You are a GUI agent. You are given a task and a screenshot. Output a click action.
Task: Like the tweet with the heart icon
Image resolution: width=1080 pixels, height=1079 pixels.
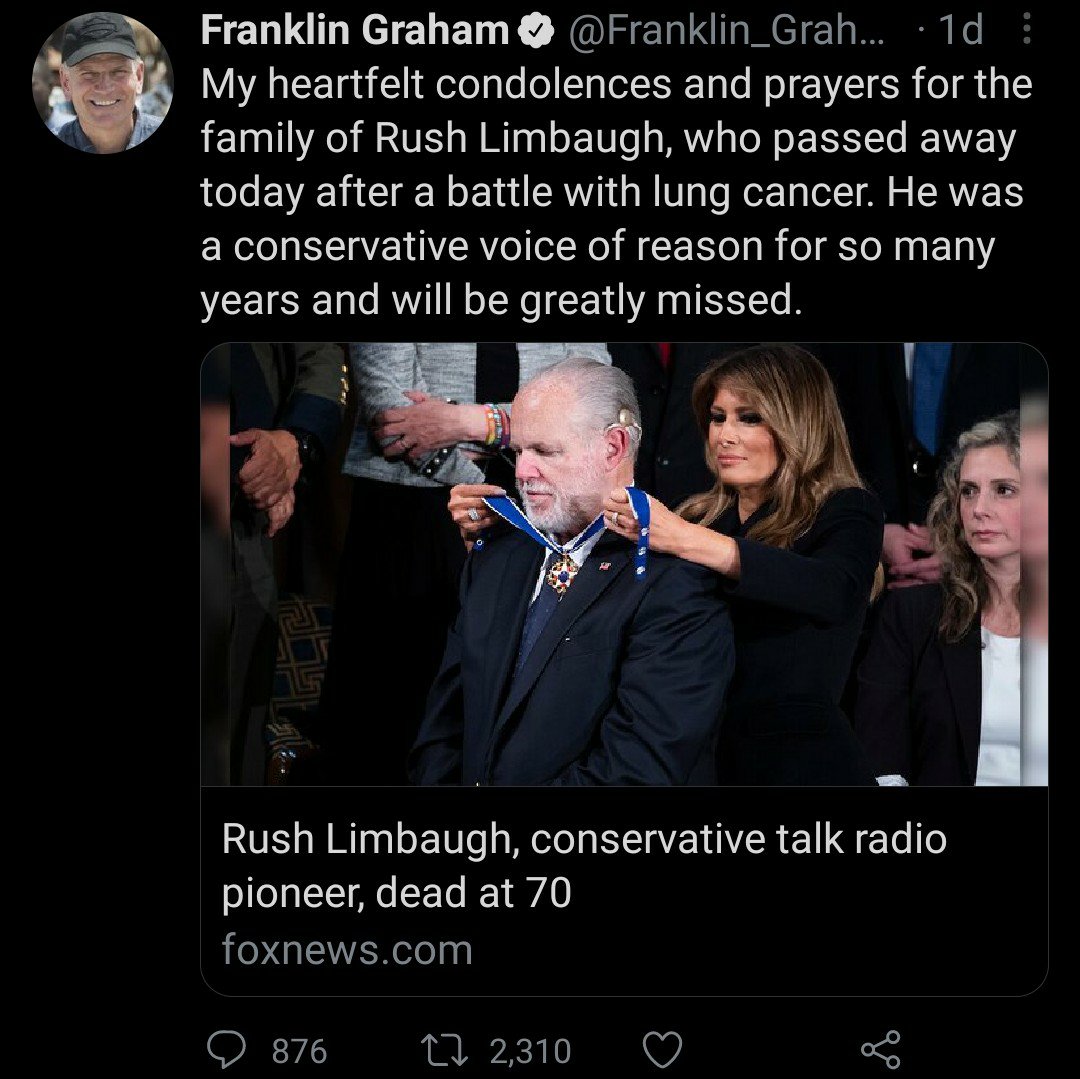coord(661,1050)
